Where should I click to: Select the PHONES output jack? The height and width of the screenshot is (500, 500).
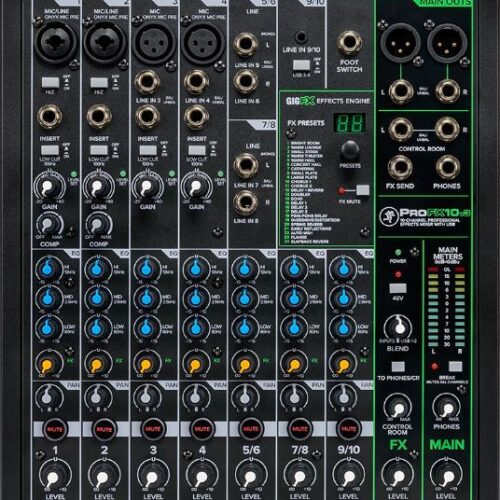point(448,168)
